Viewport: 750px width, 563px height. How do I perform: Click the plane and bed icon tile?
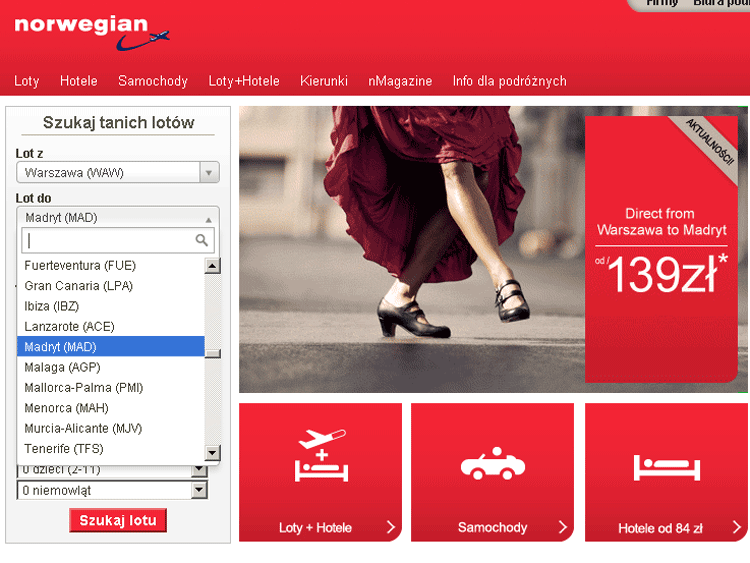(x=321, y=455)
